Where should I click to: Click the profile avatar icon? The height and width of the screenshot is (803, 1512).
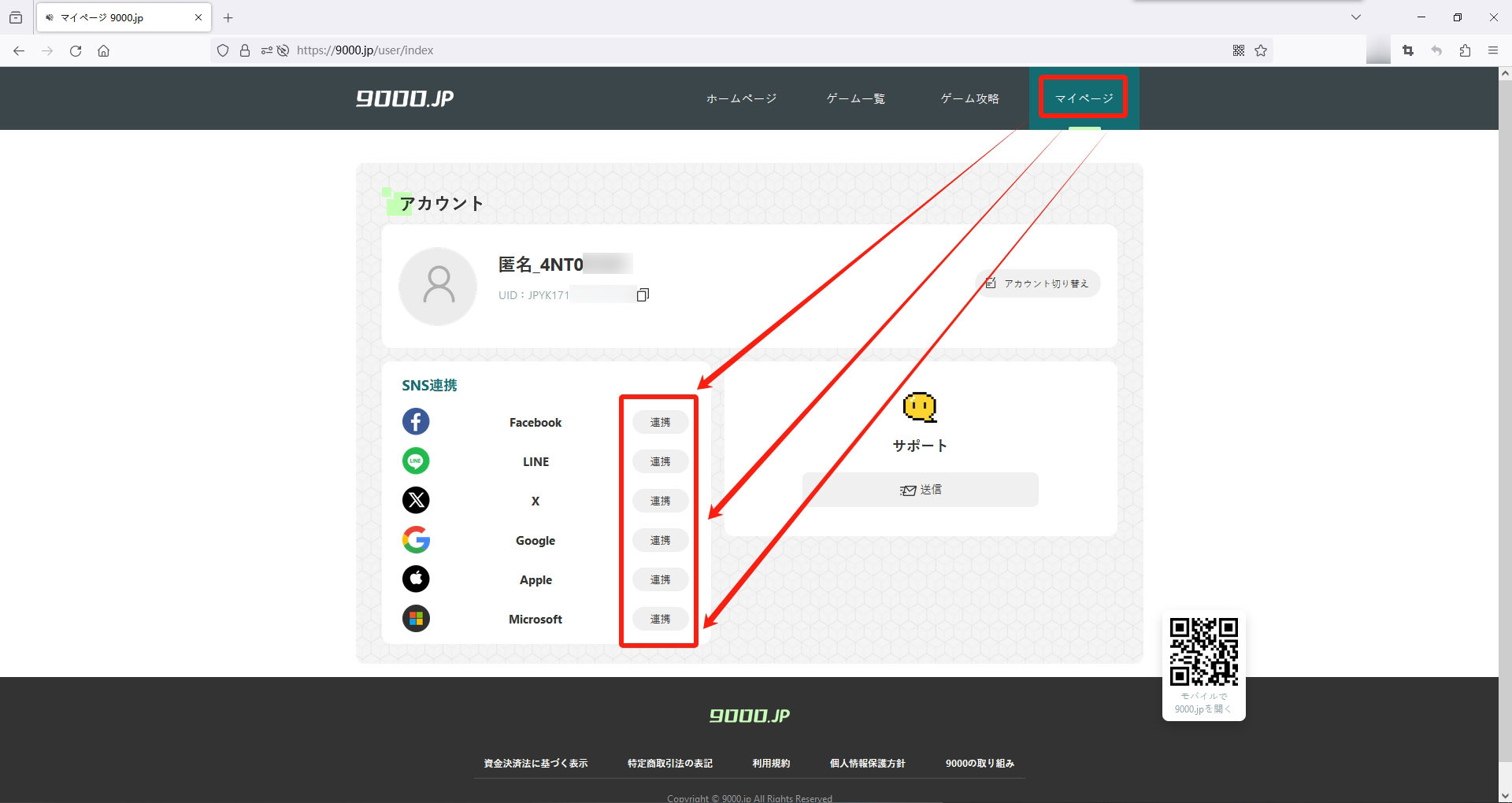(438, 287)
